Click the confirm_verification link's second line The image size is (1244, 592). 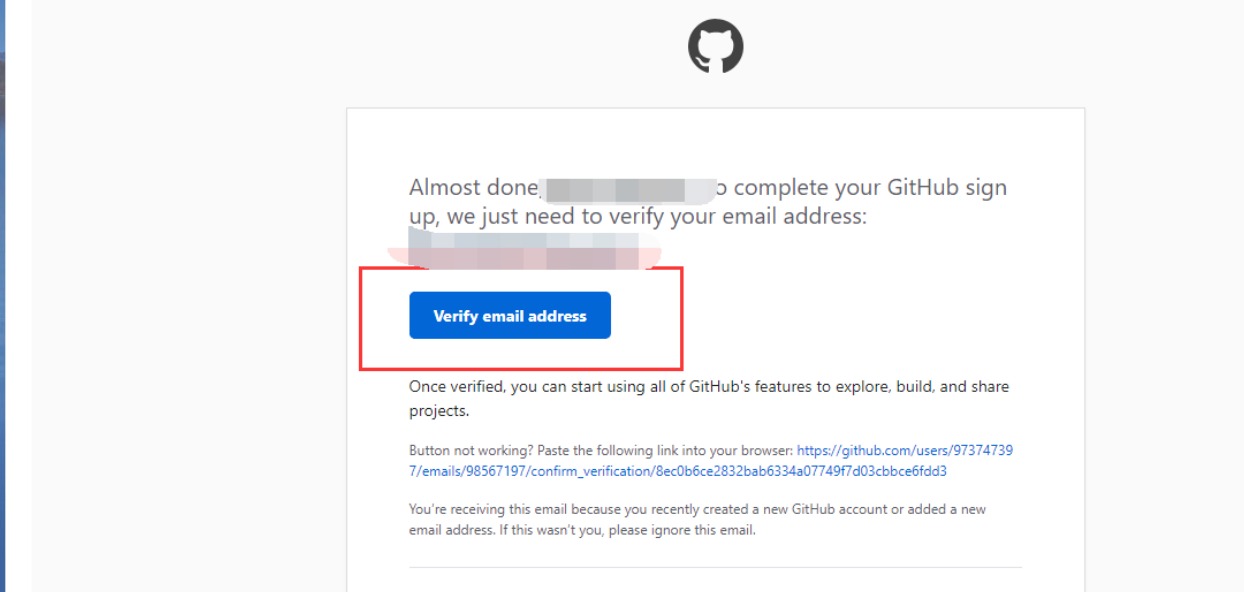click(678, 471)
